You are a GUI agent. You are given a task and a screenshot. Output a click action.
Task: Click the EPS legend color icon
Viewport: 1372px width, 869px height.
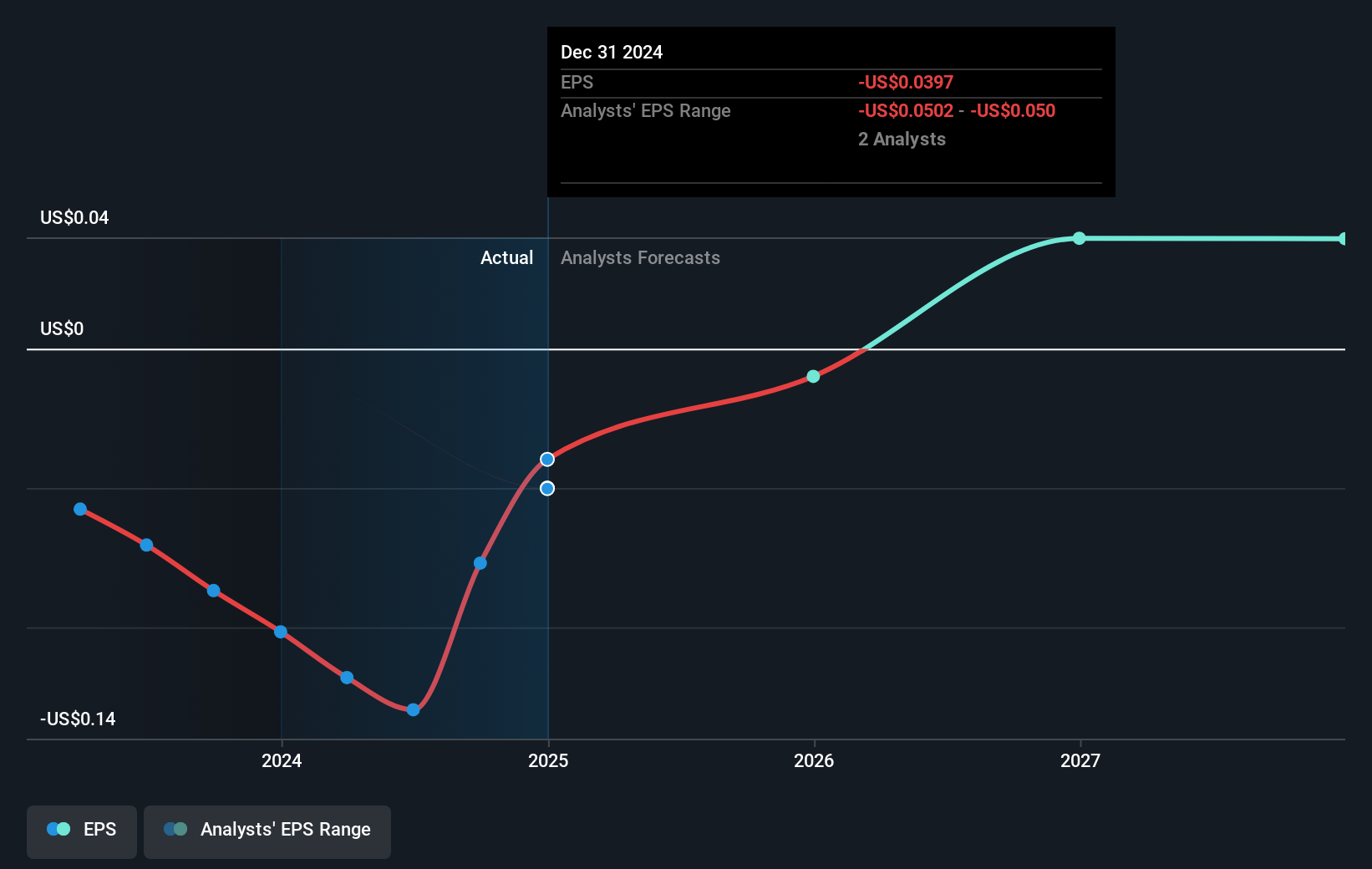57,828
